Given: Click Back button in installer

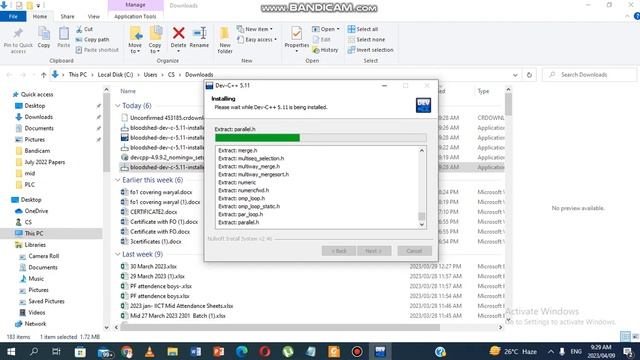Looking at the screenshot, I should (338, 251).
